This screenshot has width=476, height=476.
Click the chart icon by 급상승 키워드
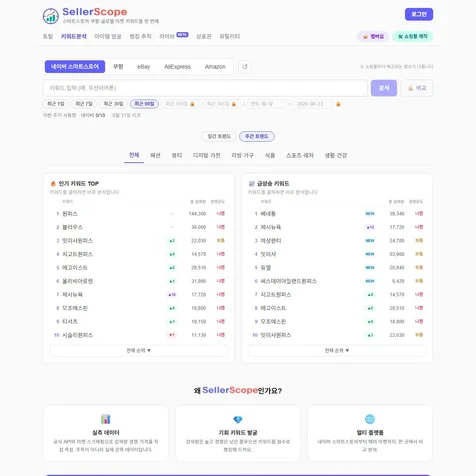coord(252,184)
